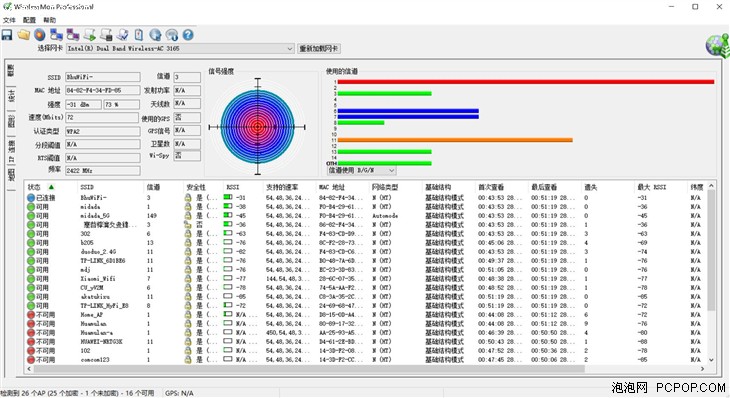Open file with the yellow folder icon
The height and width of the screenshot is (398, 730).
(24, 35)
